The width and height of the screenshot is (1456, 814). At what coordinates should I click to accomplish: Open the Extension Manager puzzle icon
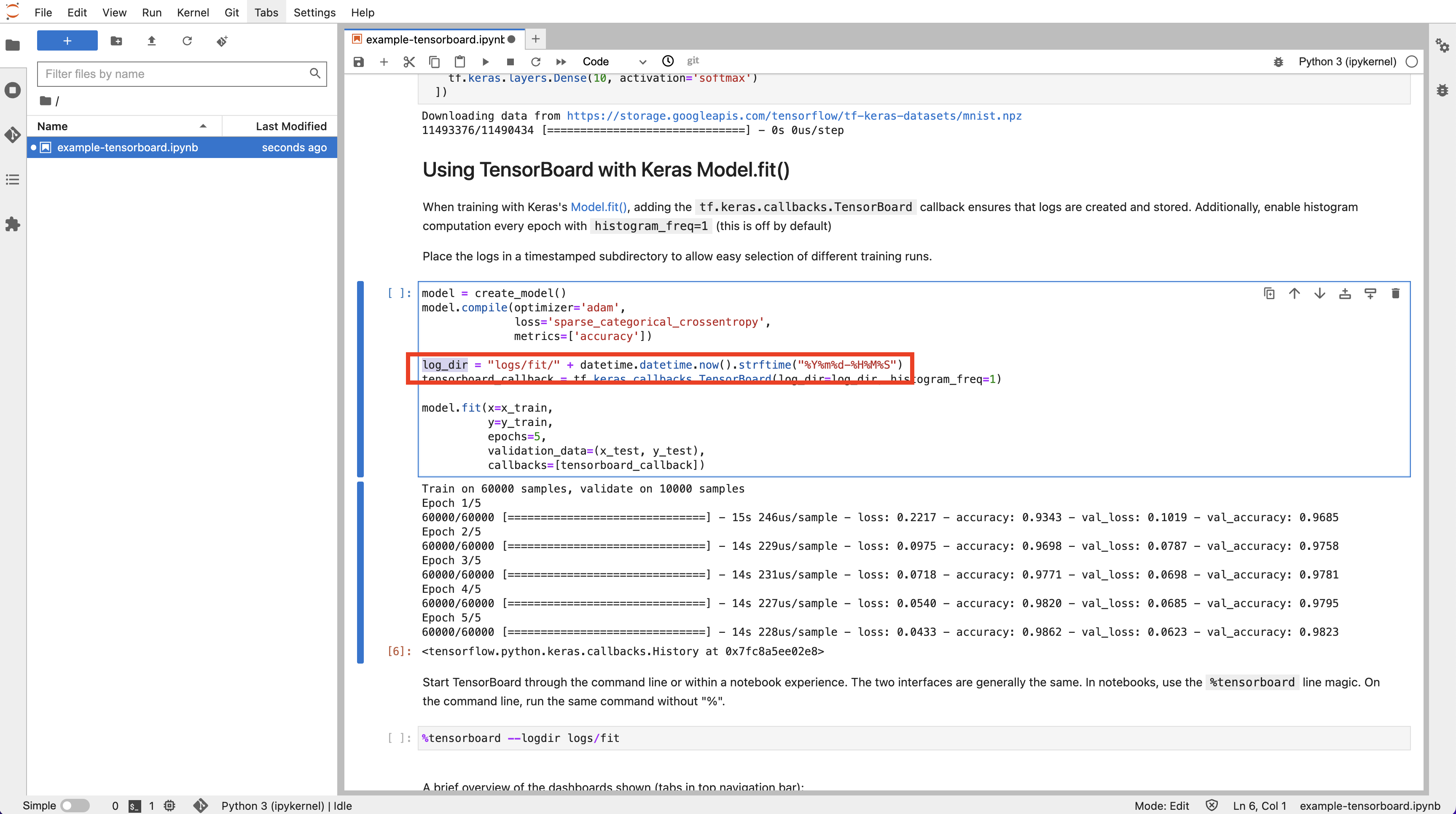pos(12,224)
